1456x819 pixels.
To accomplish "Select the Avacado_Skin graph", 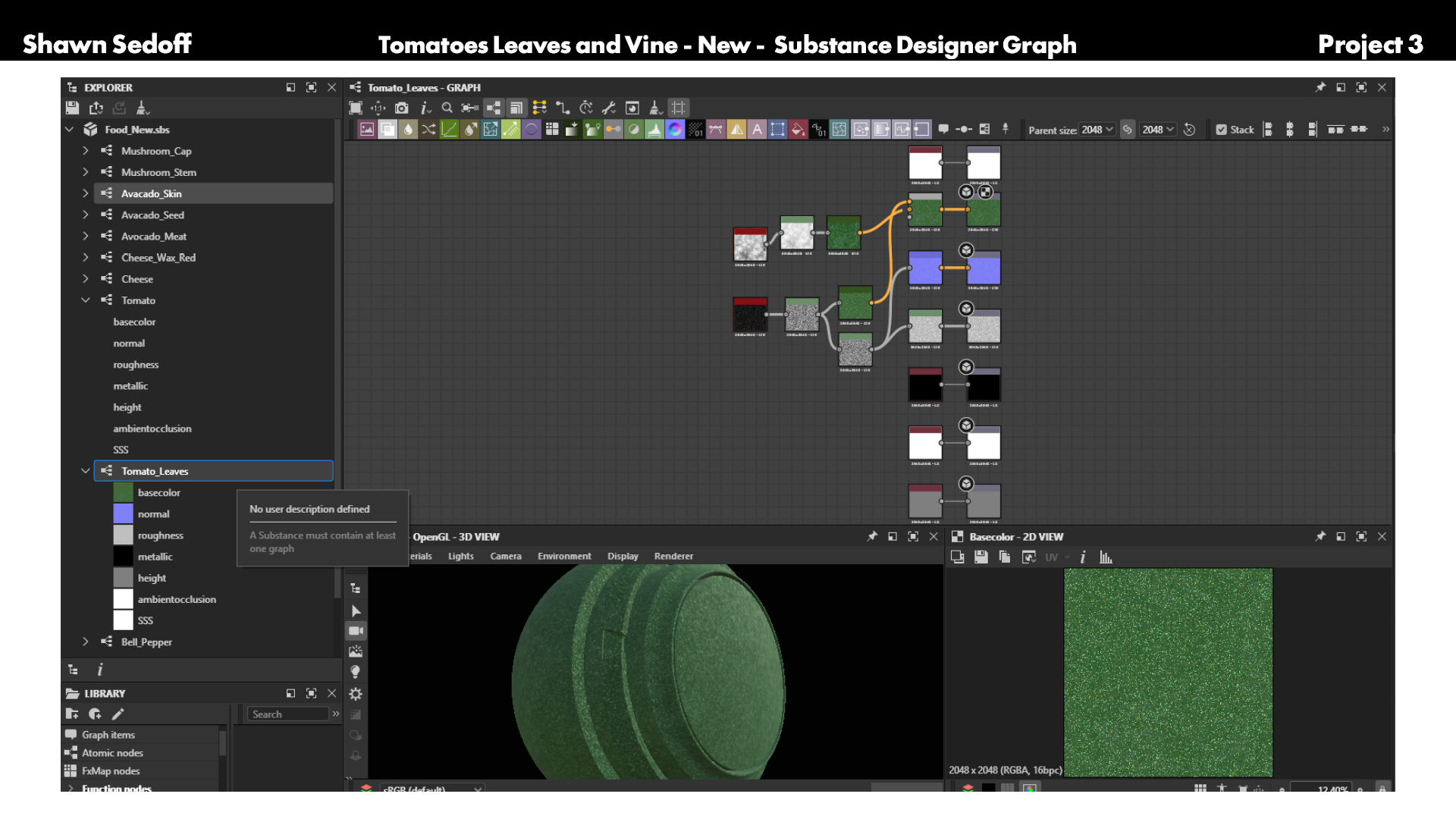I will [213, 193].
